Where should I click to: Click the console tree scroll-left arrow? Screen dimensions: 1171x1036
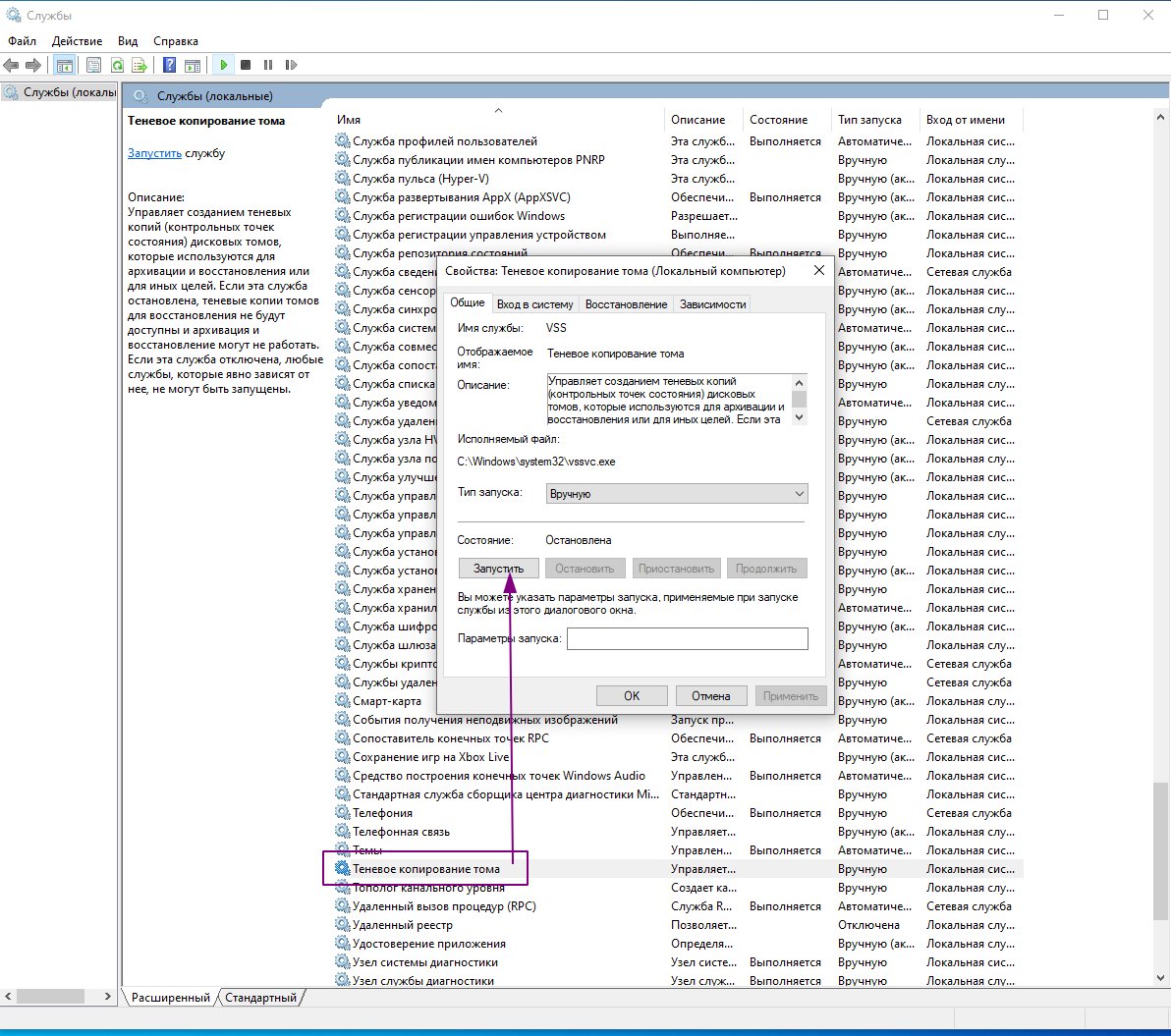(x=8, y=996)
